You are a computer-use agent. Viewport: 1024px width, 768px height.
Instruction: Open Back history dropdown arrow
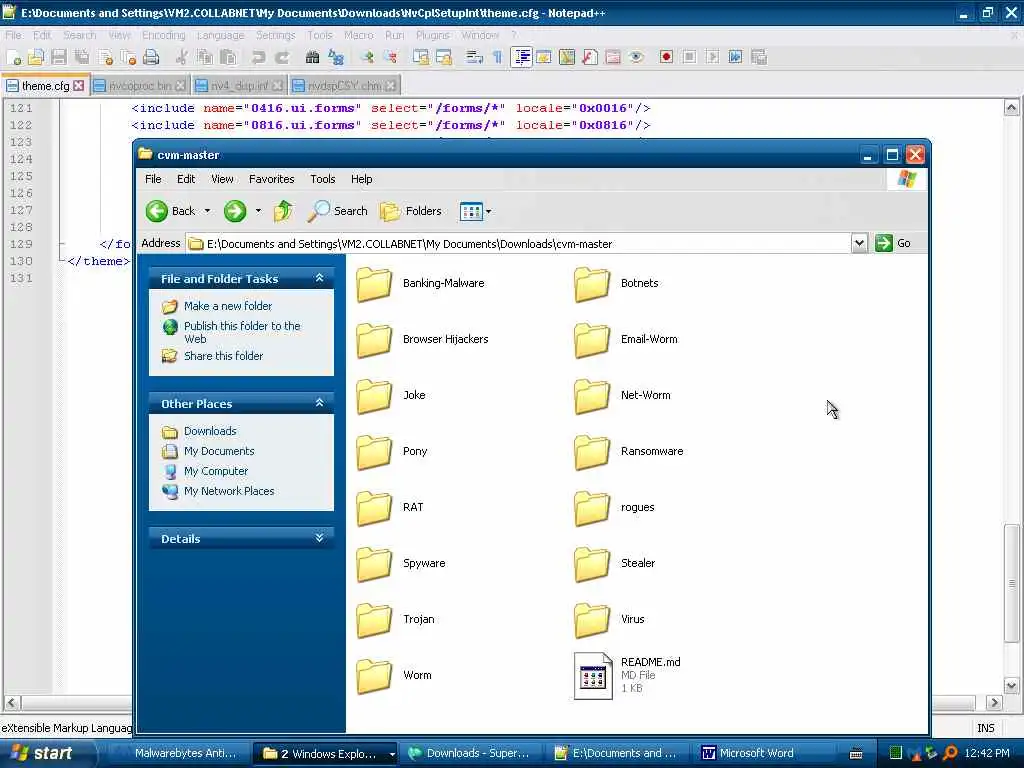tap(208, 211)
